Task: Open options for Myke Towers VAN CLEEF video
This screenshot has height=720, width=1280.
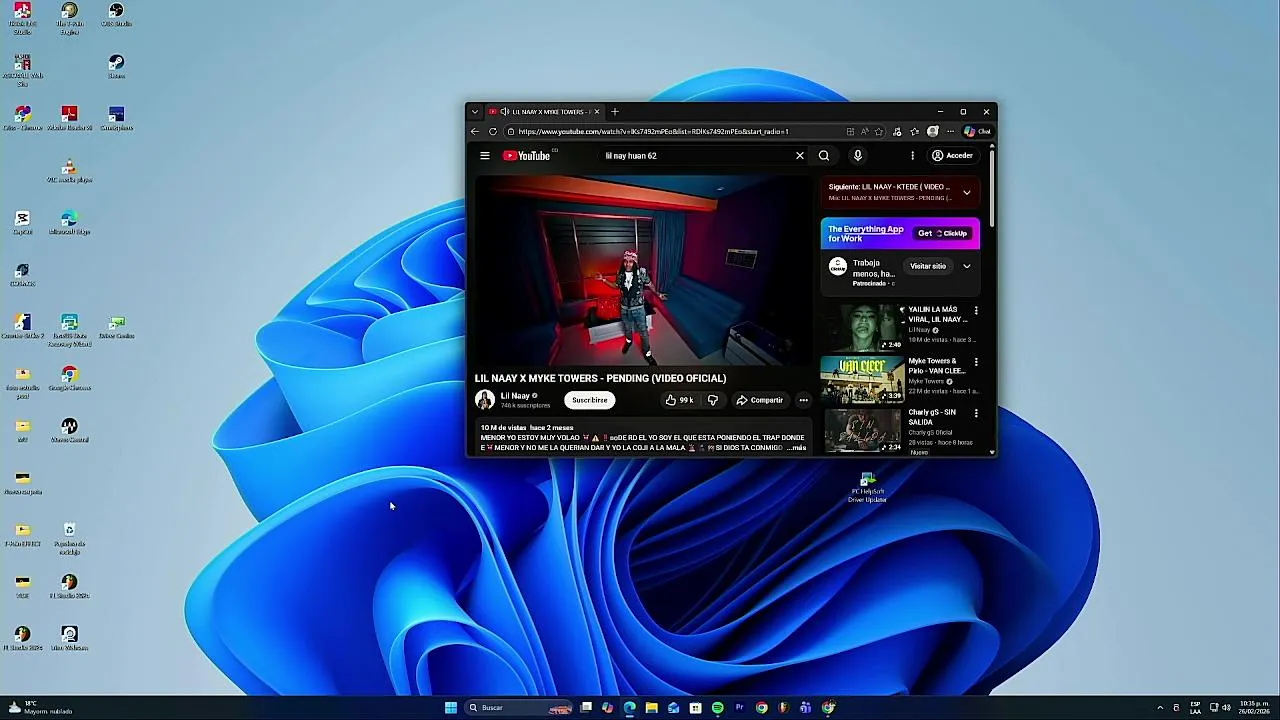Action: [976, 362]
